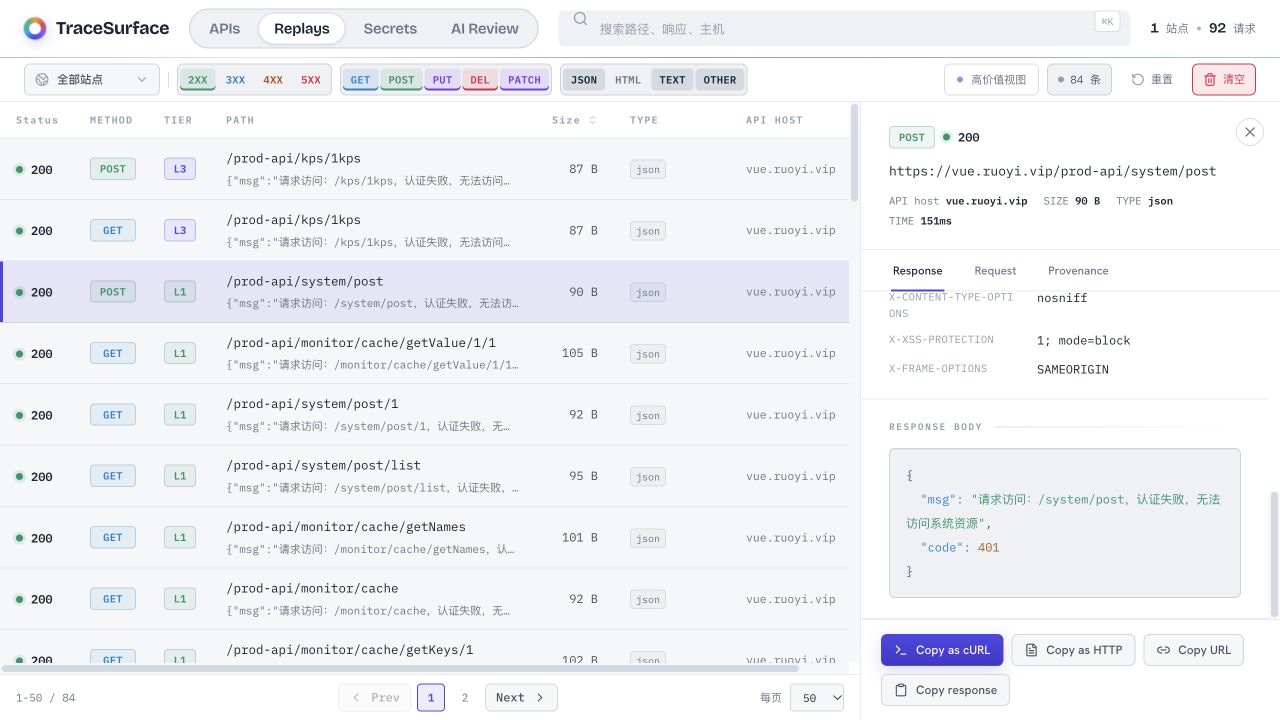This screenshot has width=1280, height=720.
Task: Copy the response body
Action: (945, 690)
